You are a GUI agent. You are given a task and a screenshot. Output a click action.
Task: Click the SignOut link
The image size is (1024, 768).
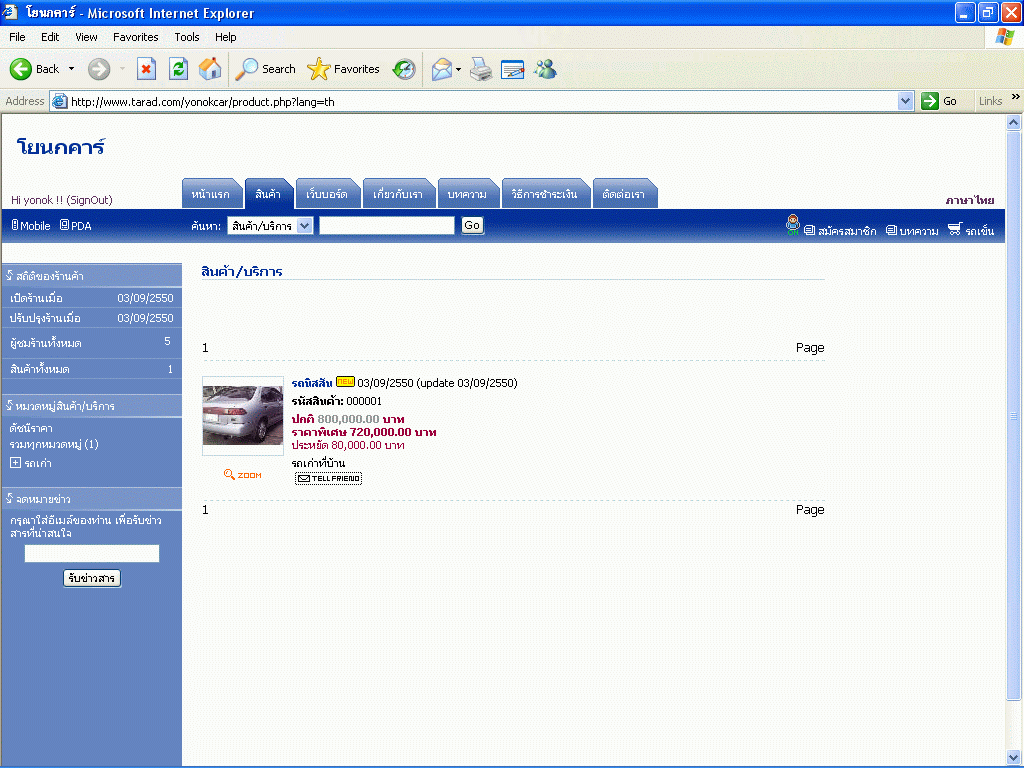pyautogui.click(x=89, y=200)
